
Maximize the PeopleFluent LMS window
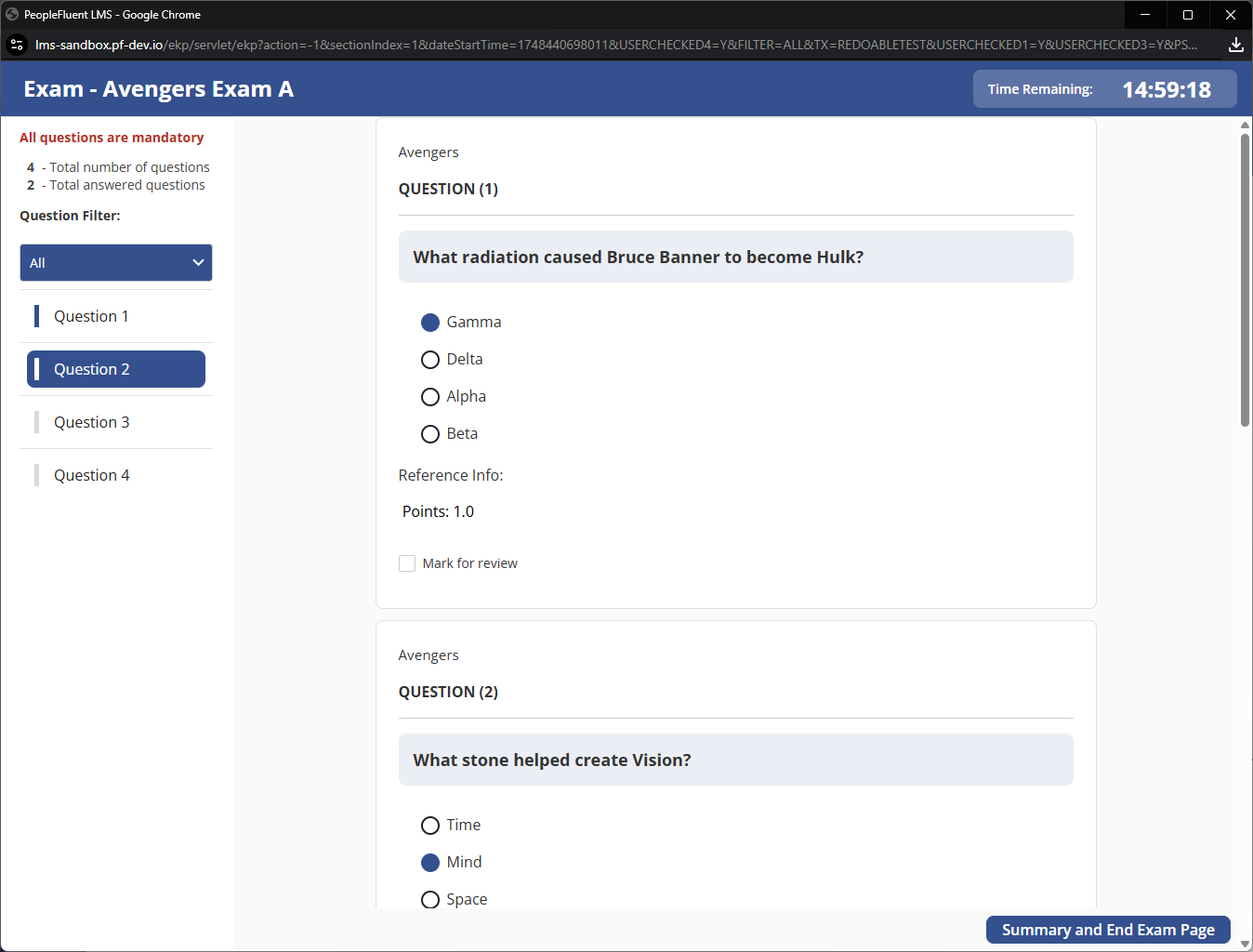tap(1188, 15)
